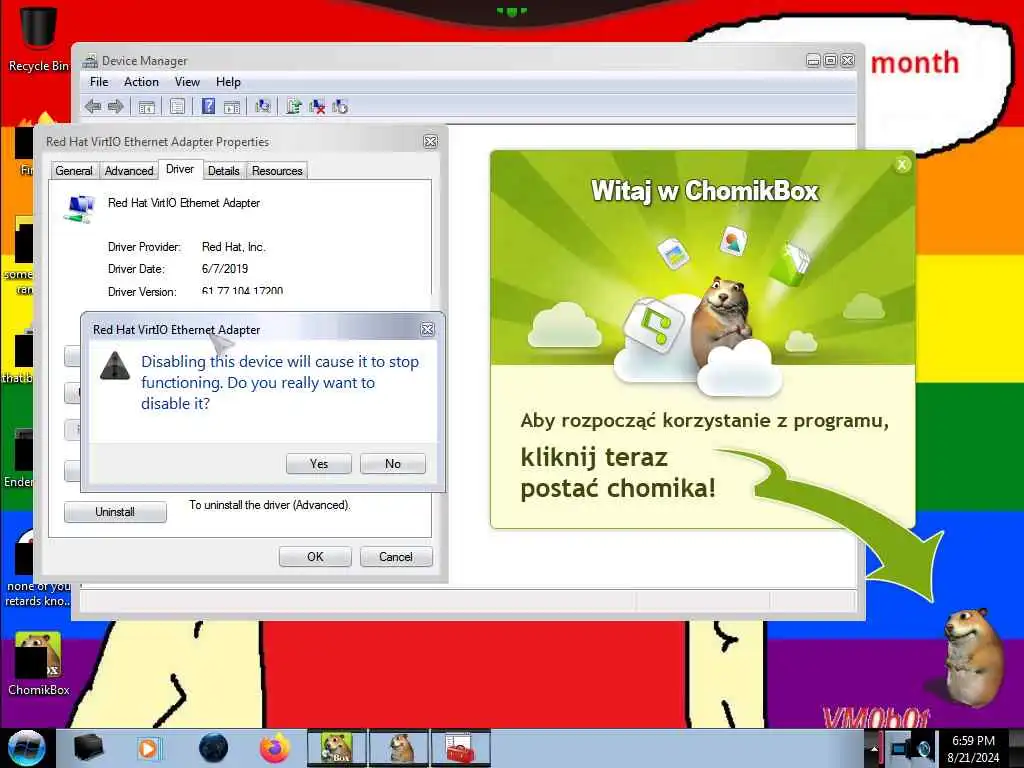
Task: Update driver software toolbar icon
Action: (293, 106)
